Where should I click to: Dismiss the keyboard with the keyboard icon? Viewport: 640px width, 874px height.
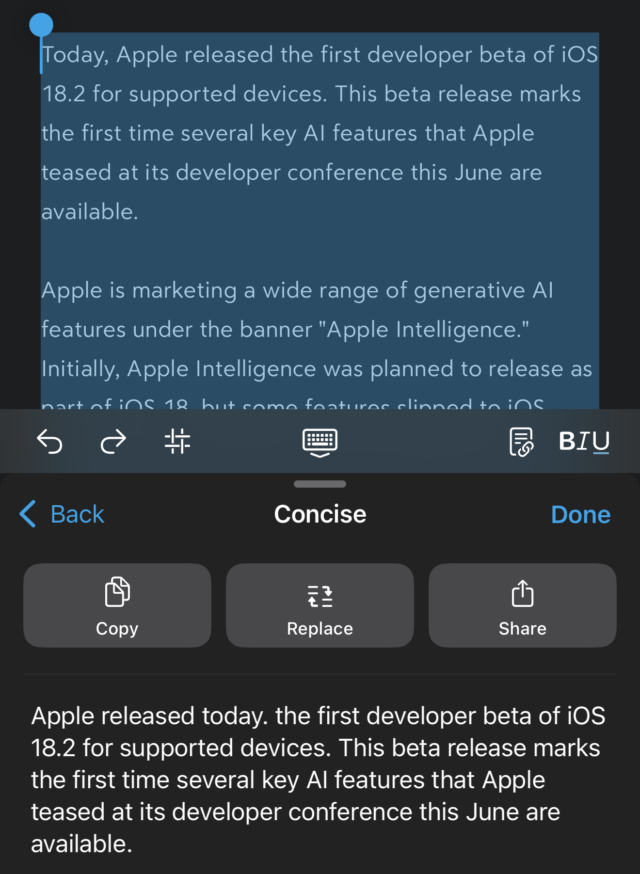click(x=320, y=442)
